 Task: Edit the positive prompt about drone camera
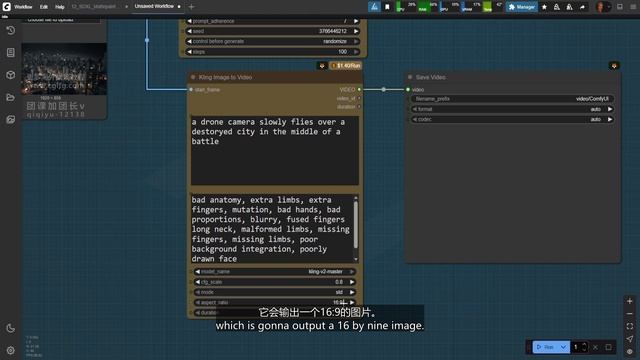[275, 150]
